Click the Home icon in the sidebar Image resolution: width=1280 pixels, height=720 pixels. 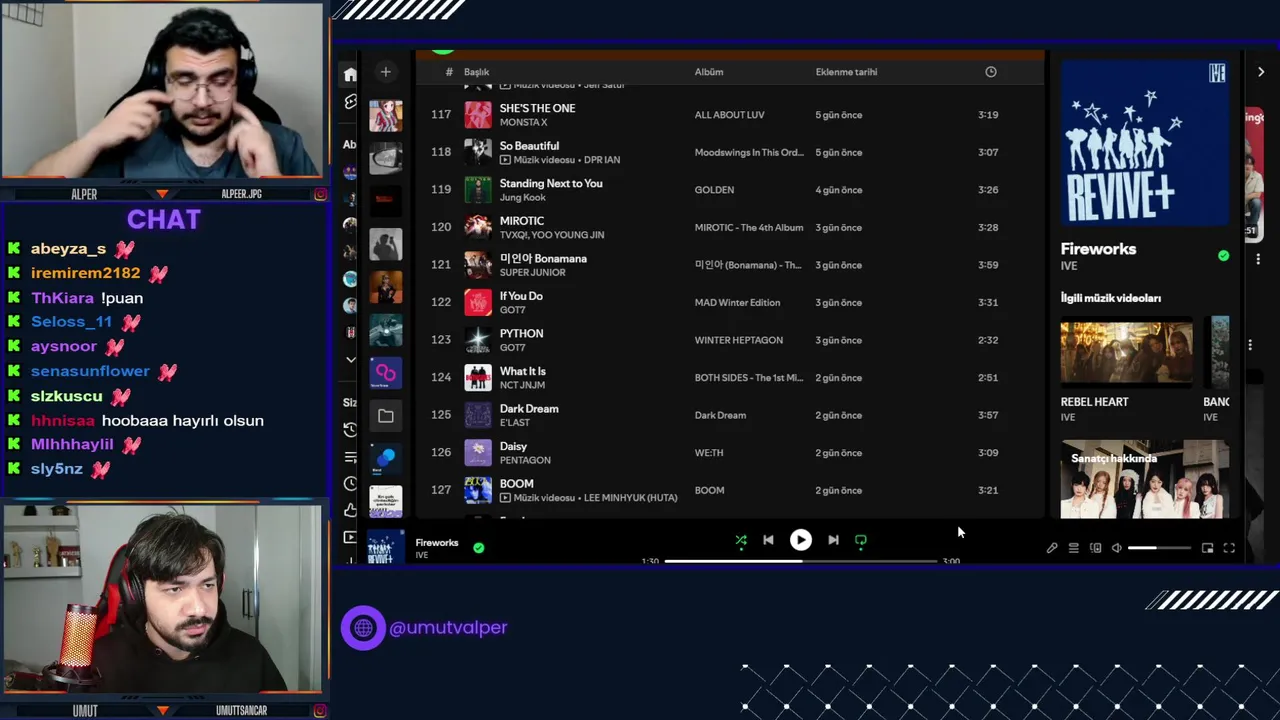tap(350, 75)
